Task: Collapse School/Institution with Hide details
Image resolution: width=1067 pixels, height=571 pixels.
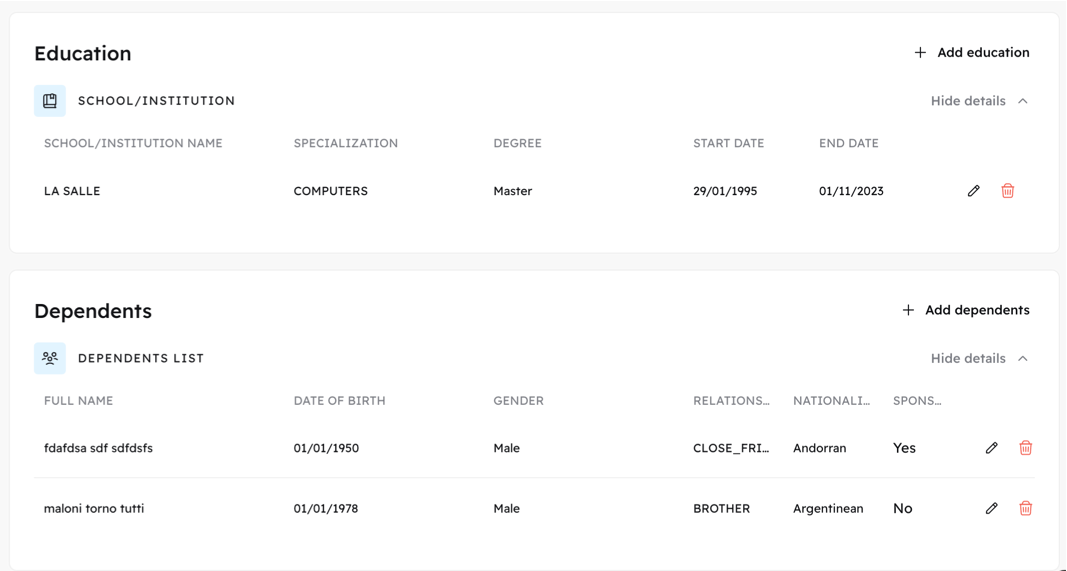Action: pyautogui.click(x=968, y=101)
